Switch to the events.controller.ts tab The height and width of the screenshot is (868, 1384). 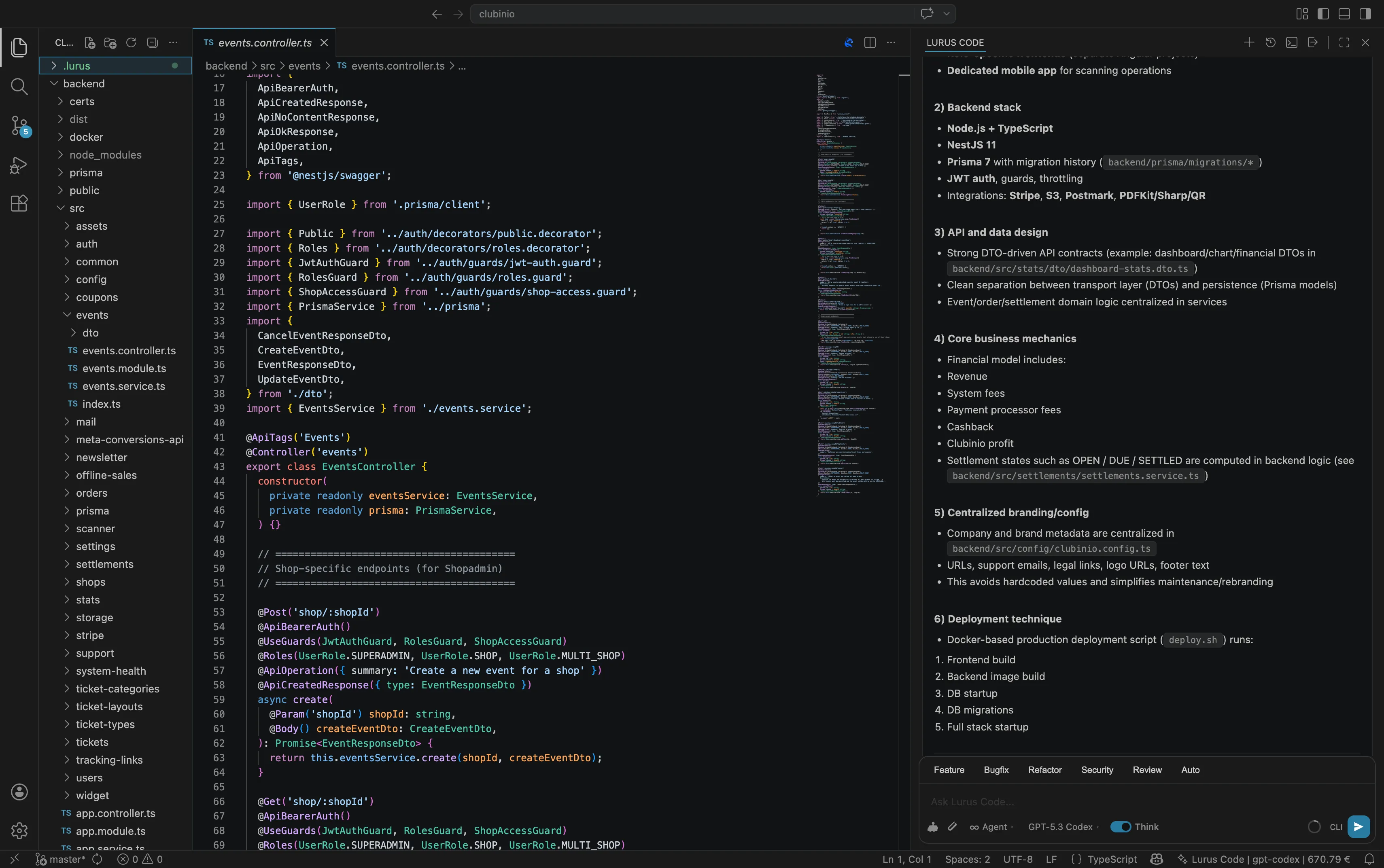tap(263, 42)
